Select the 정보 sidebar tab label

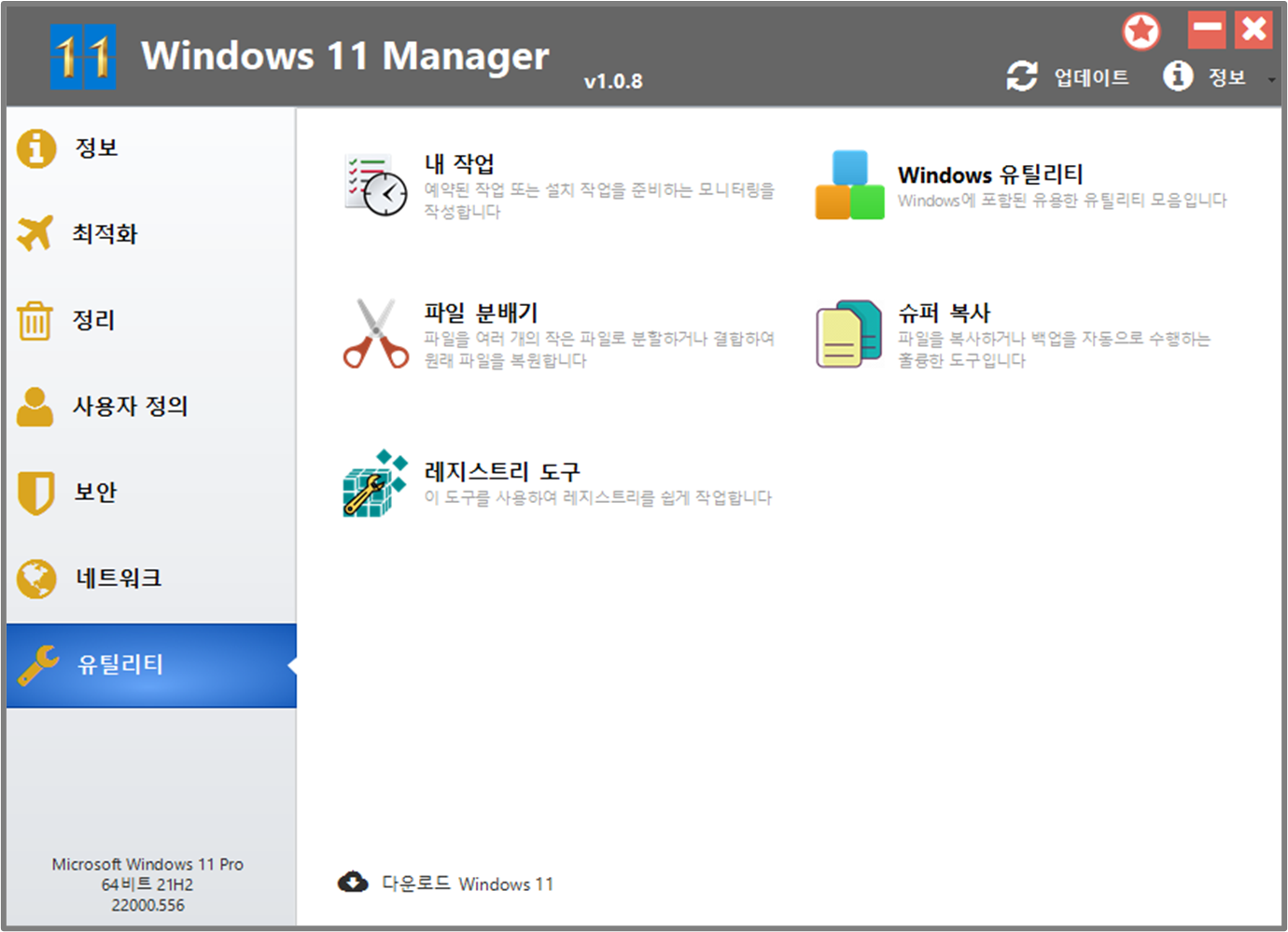pos(97,147)
